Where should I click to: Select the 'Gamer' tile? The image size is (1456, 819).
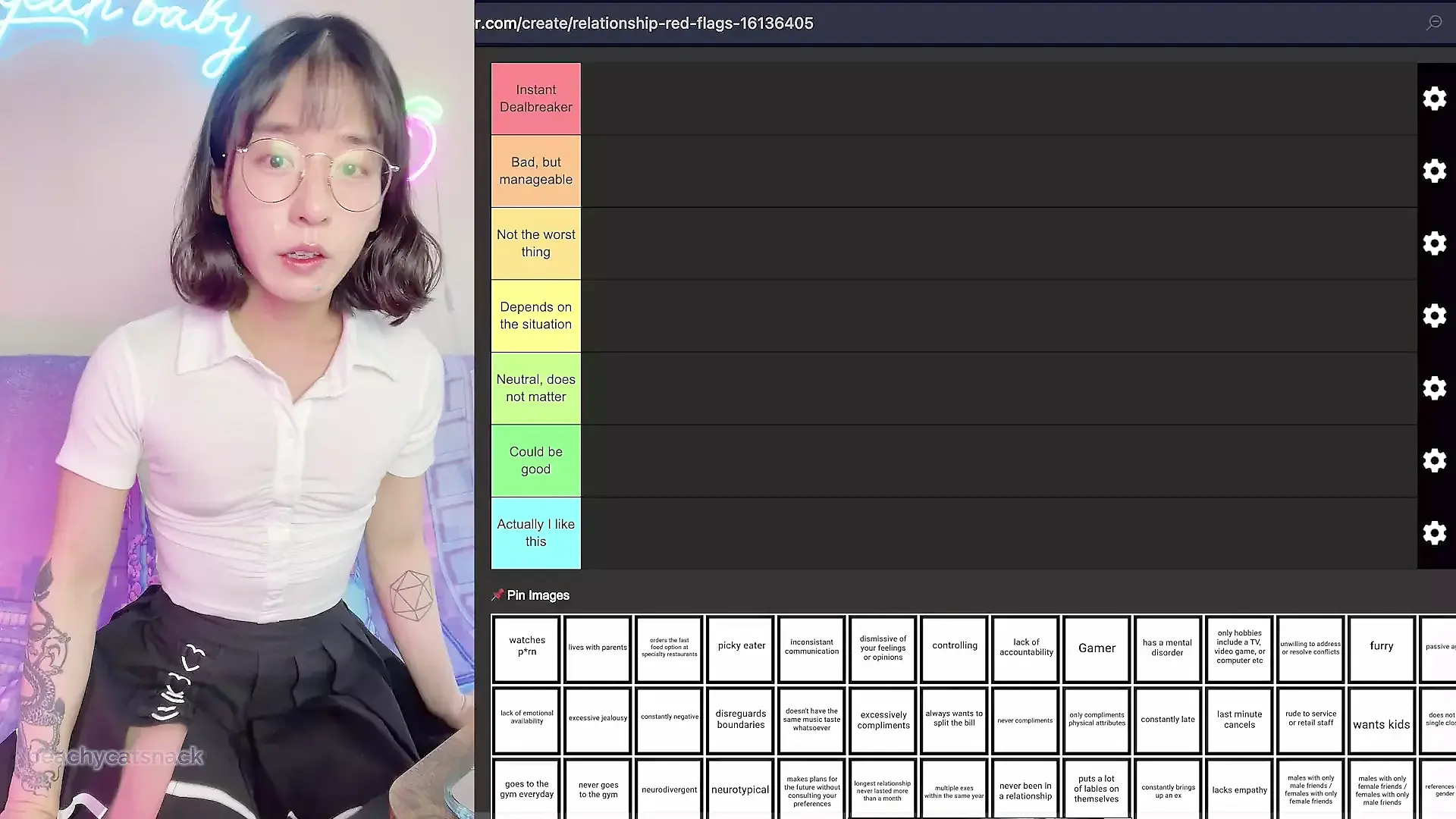(x=1097, y=648)
